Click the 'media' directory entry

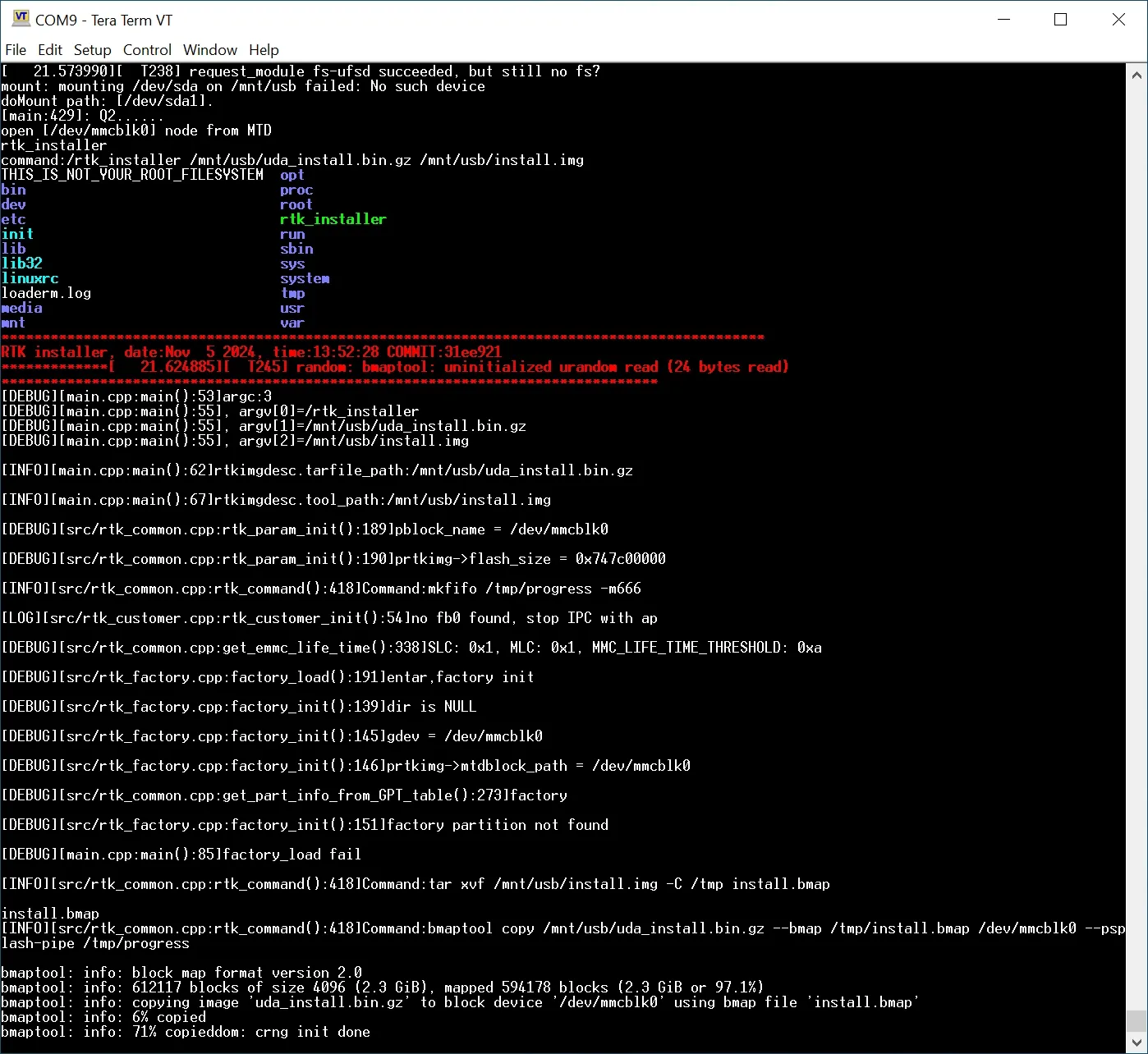[x=21, y=308]
